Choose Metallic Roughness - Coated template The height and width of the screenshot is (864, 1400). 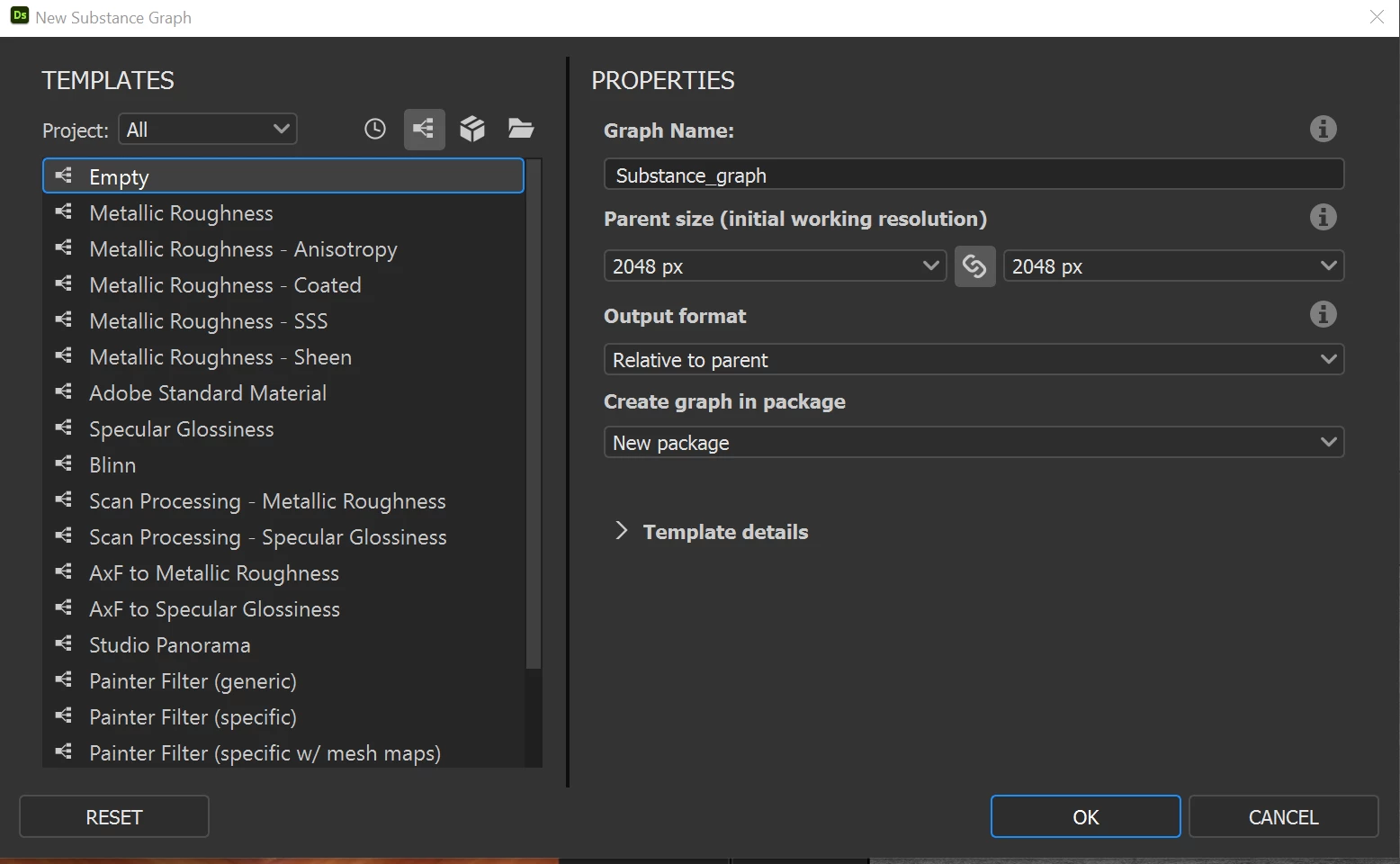click(283, 284)
